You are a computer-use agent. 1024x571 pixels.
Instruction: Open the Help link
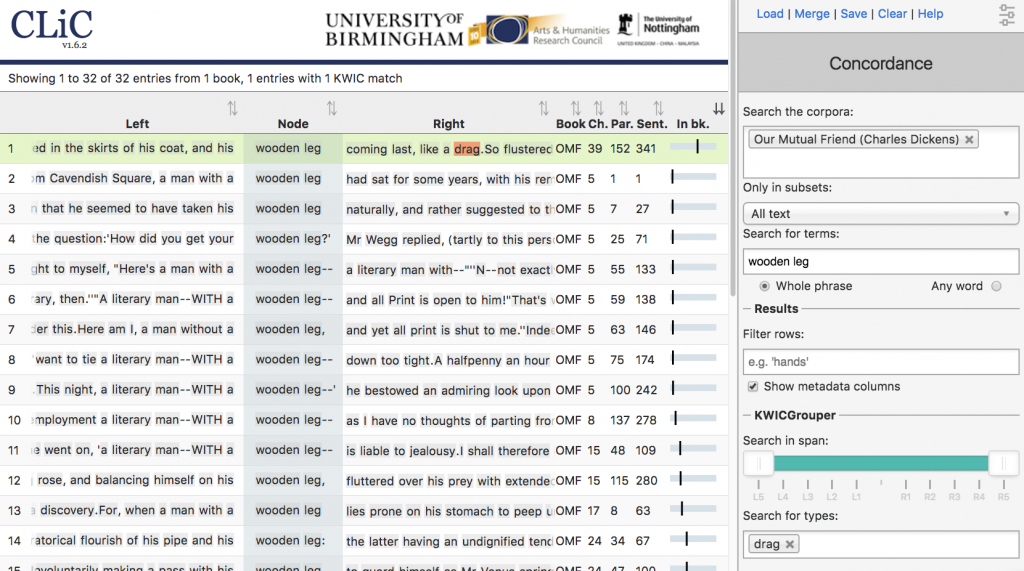coord(930,14)
